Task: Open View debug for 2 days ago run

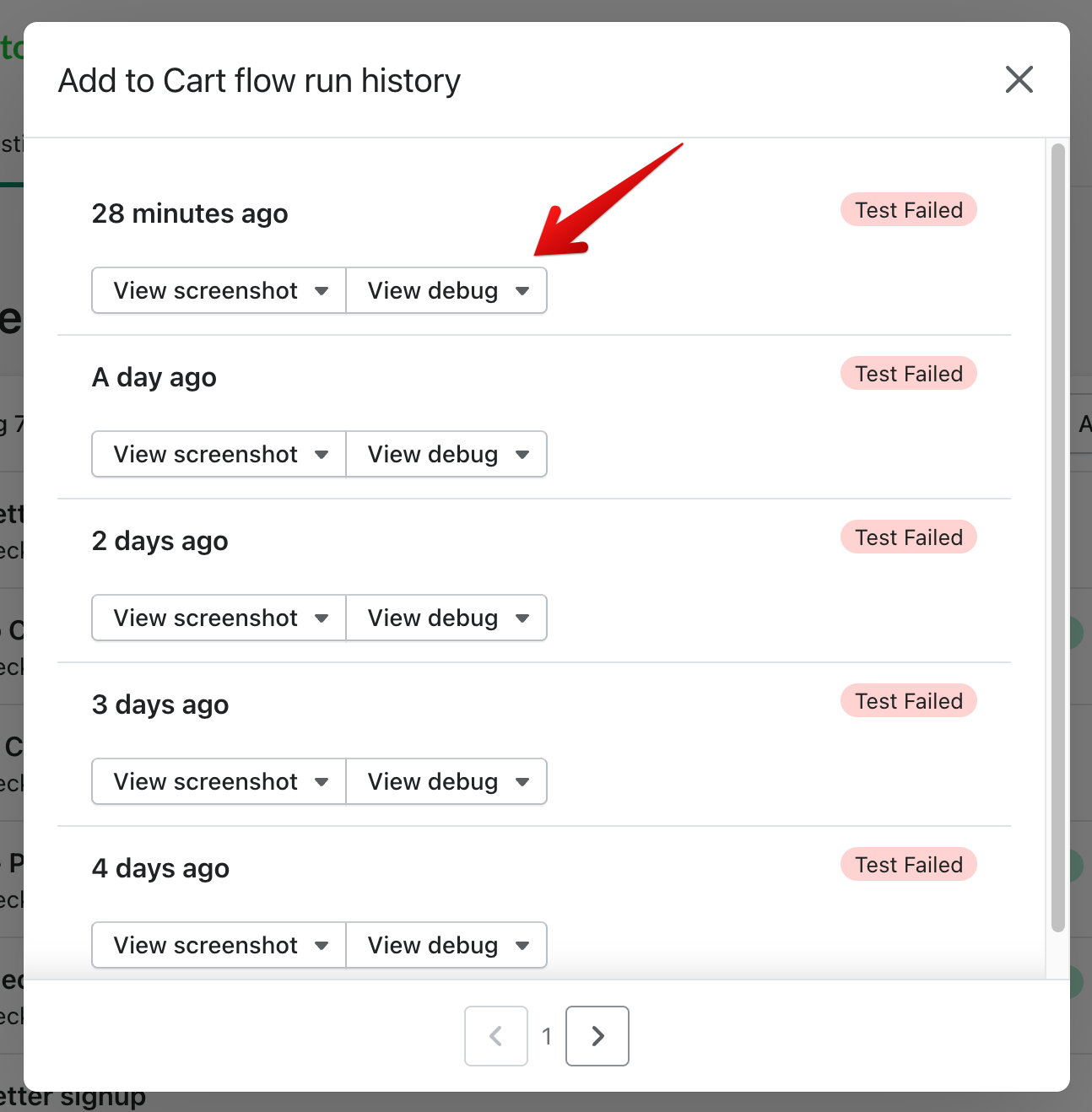Action: coord(446,618)
